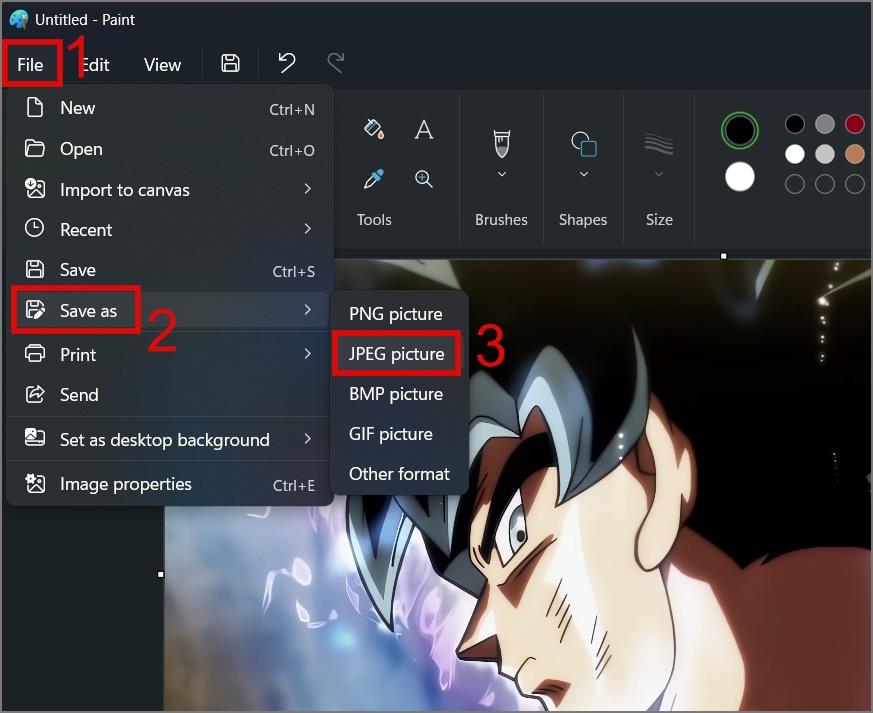Screen dimensions: 873x713
Task: Pick the light gray palette swatch
Action: 825,154
